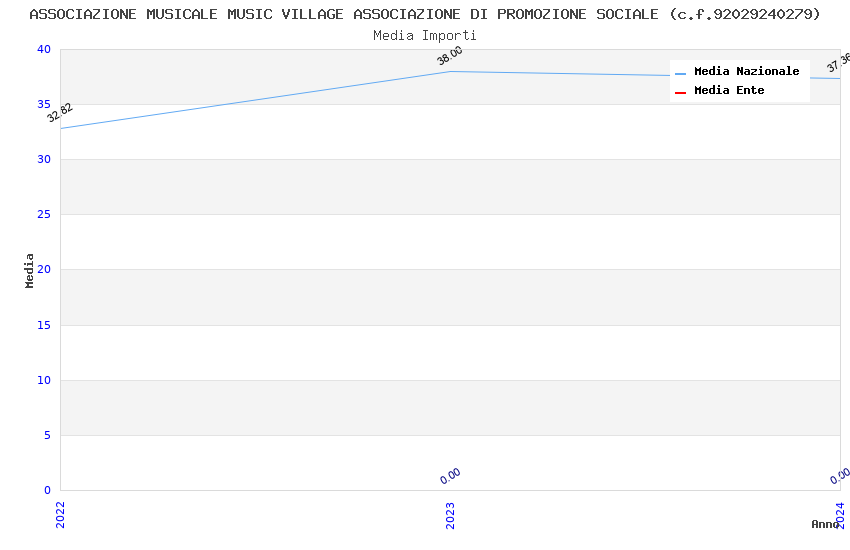850x550 pixels.
Task: Click the 5 tick on the Media axis
Action: tap(46, 435)
